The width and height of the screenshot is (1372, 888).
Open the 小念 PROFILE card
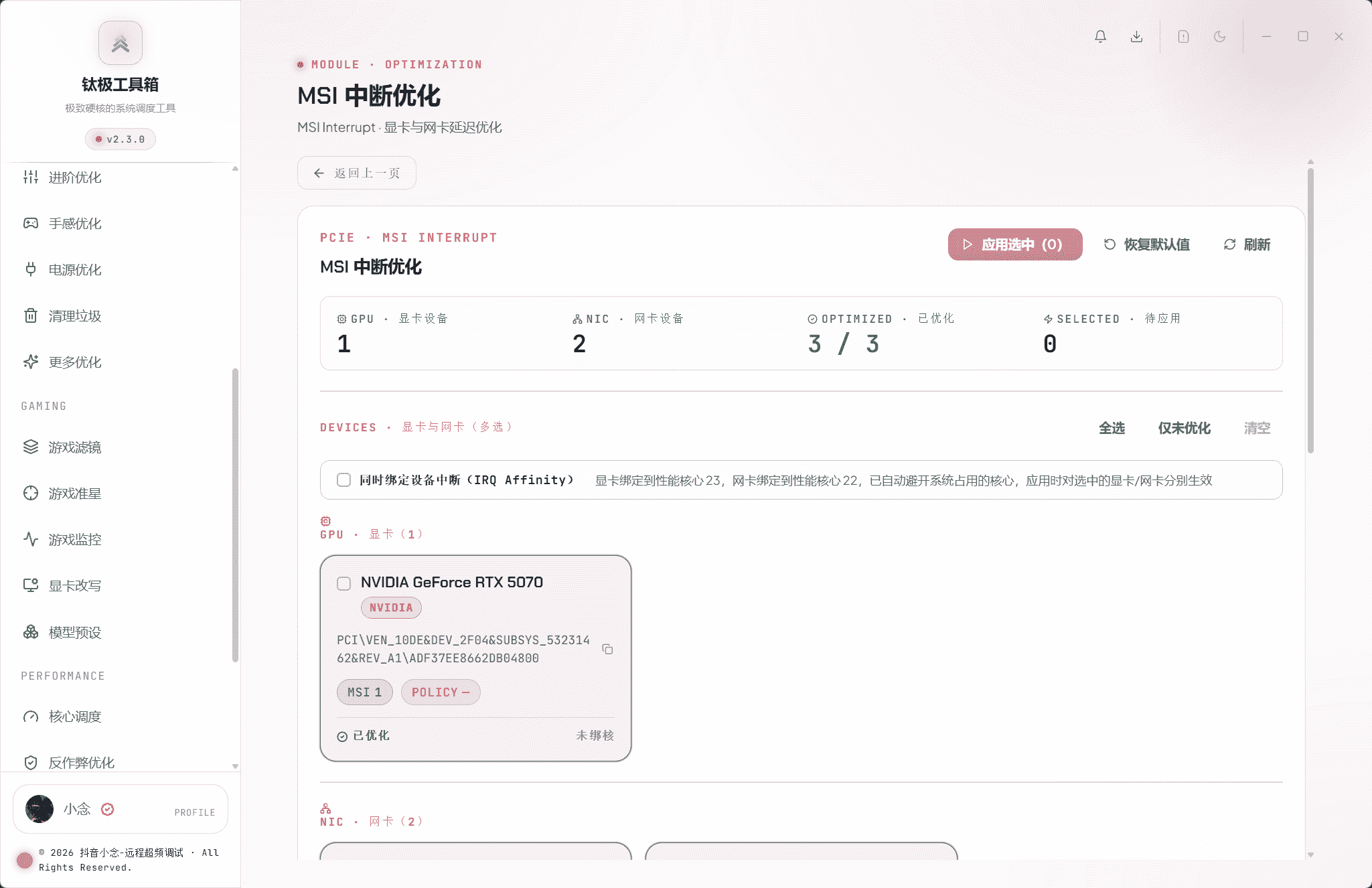(121, 810)
